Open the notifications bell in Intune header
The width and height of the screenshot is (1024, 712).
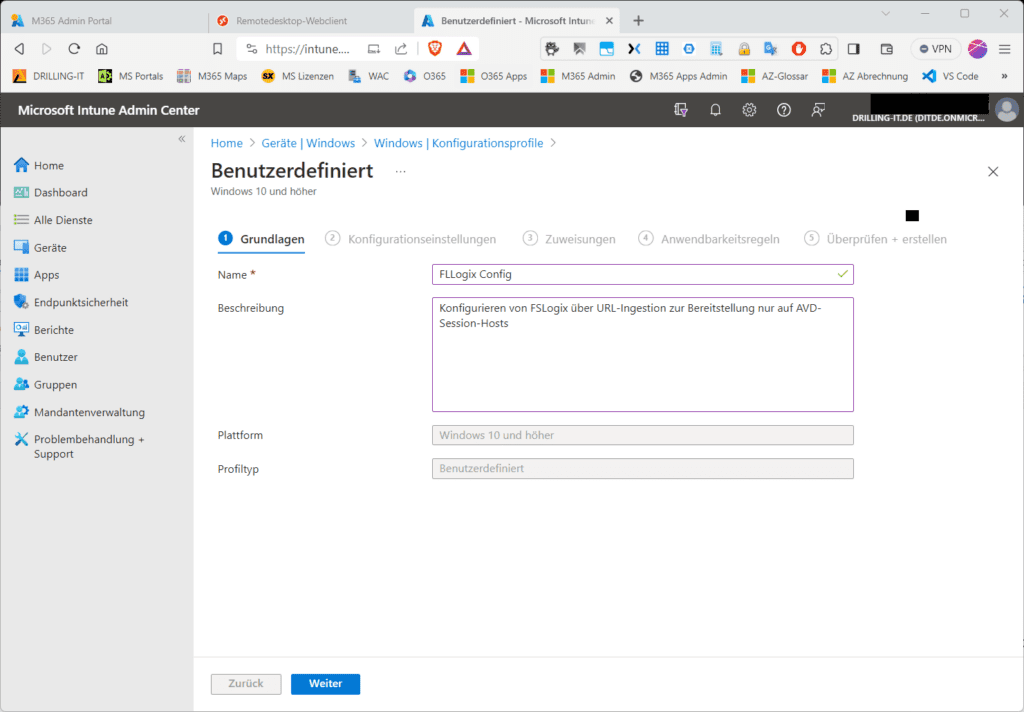point(715,110)
